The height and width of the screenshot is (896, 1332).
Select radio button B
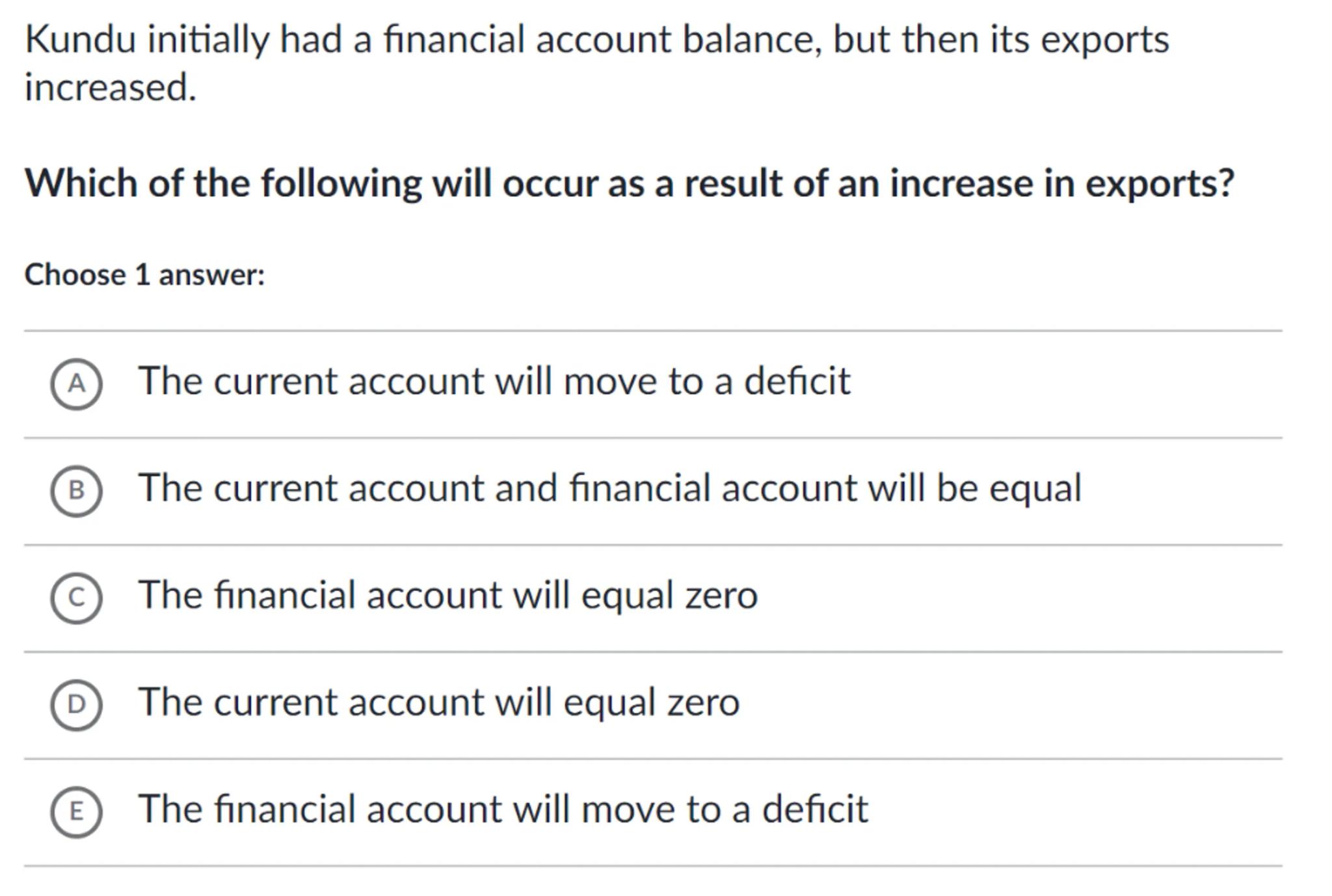coord(76,491)
